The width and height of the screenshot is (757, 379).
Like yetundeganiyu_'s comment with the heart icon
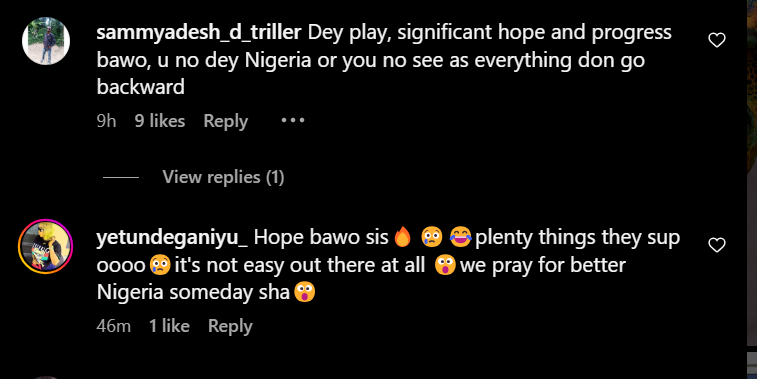(x=716, y=245)
